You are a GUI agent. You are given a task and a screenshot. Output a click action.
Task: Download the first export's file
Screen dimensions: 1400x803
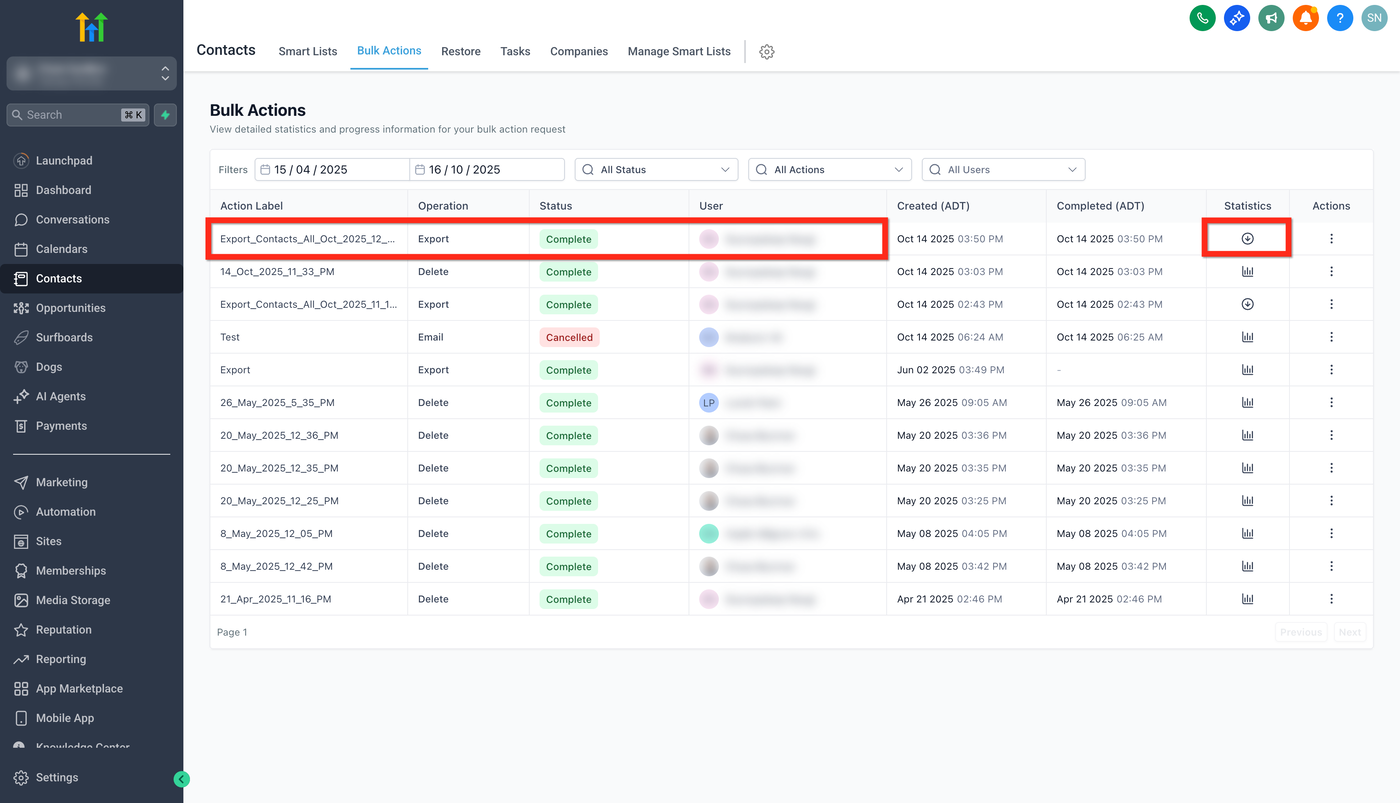click(1247, 239)
